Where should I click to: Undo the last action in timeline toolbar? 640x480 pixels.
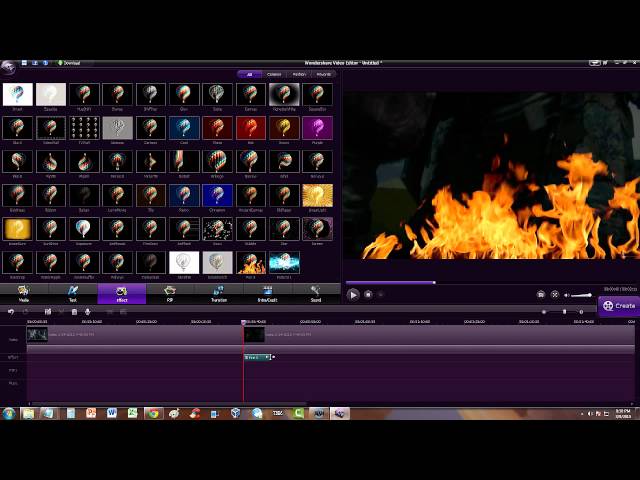pyautogui.click(x=11, y=312)
